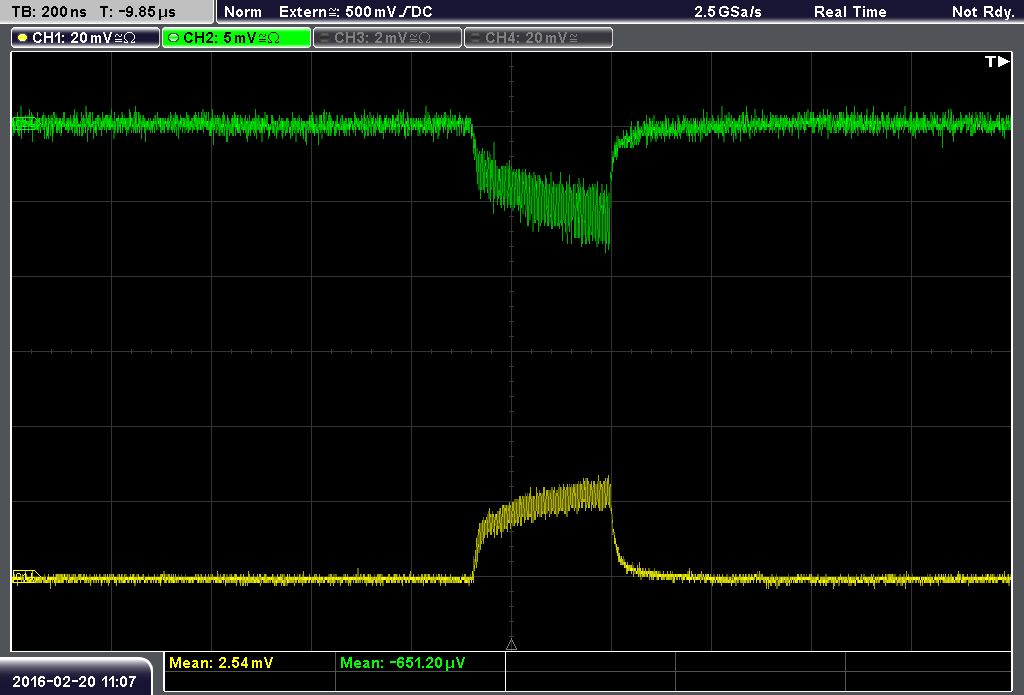Click the 2016-02-20 11:07 date stamp
The height and width of the screenshot is (695, 1024).
click(74, 682)
